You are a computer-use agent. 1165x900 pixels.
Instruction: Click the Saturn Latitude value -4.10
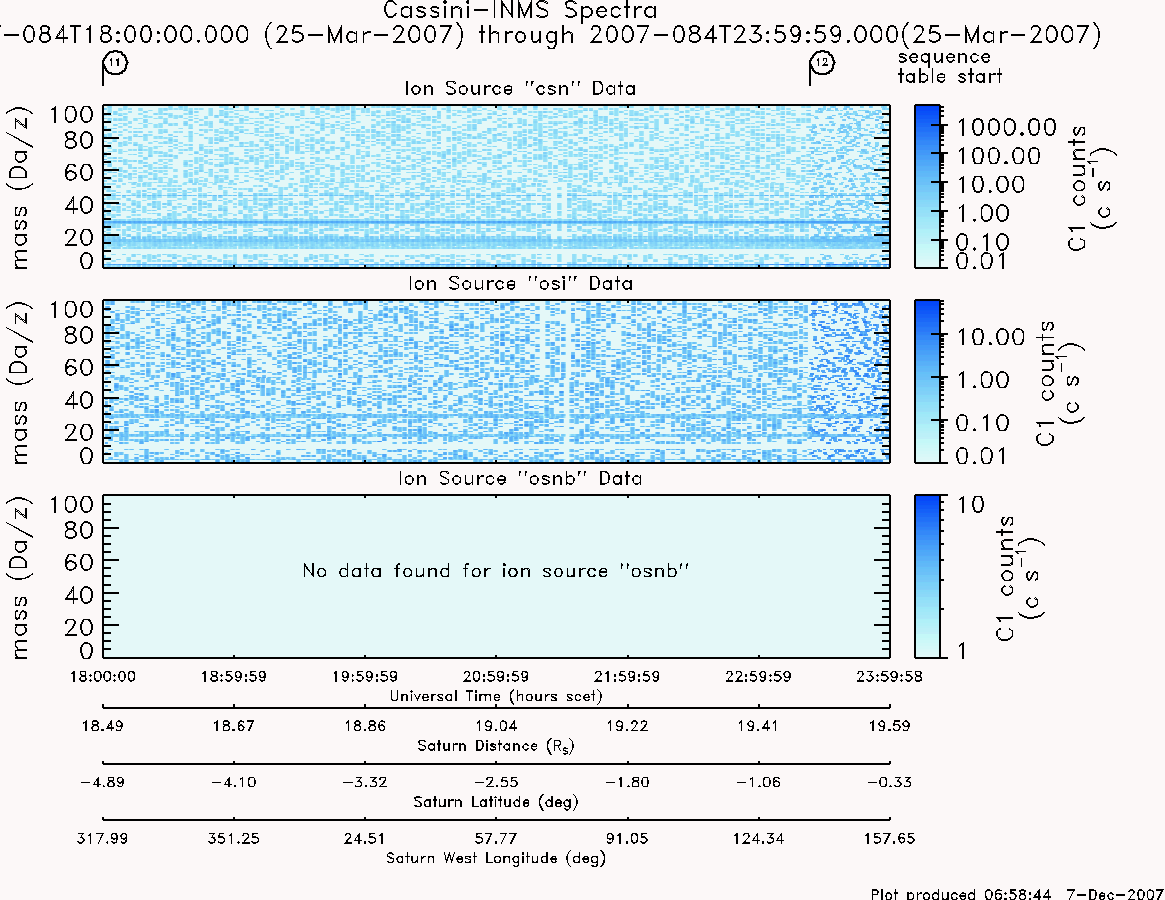point(234,783)
